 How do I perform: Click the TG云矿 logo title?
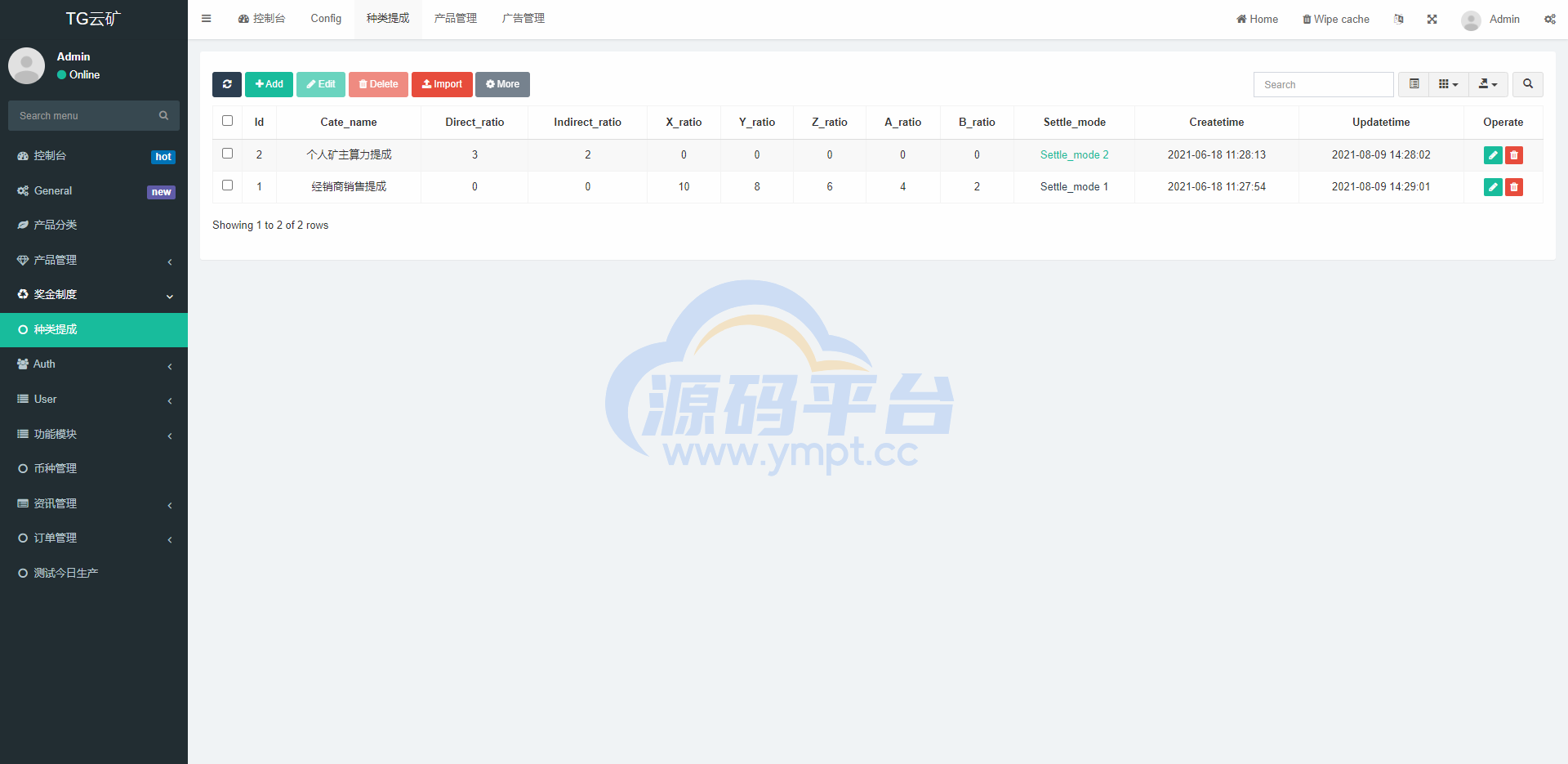pos(93,19)
